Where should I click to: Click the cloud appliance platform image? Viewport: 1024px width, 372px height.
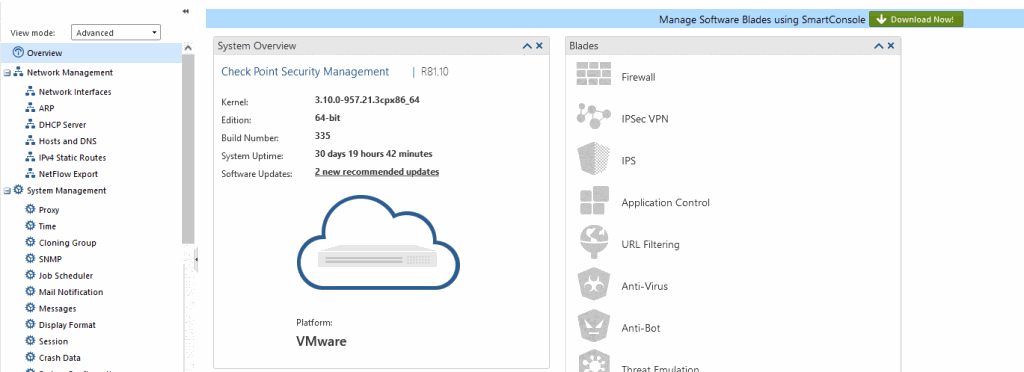point(379,242)
